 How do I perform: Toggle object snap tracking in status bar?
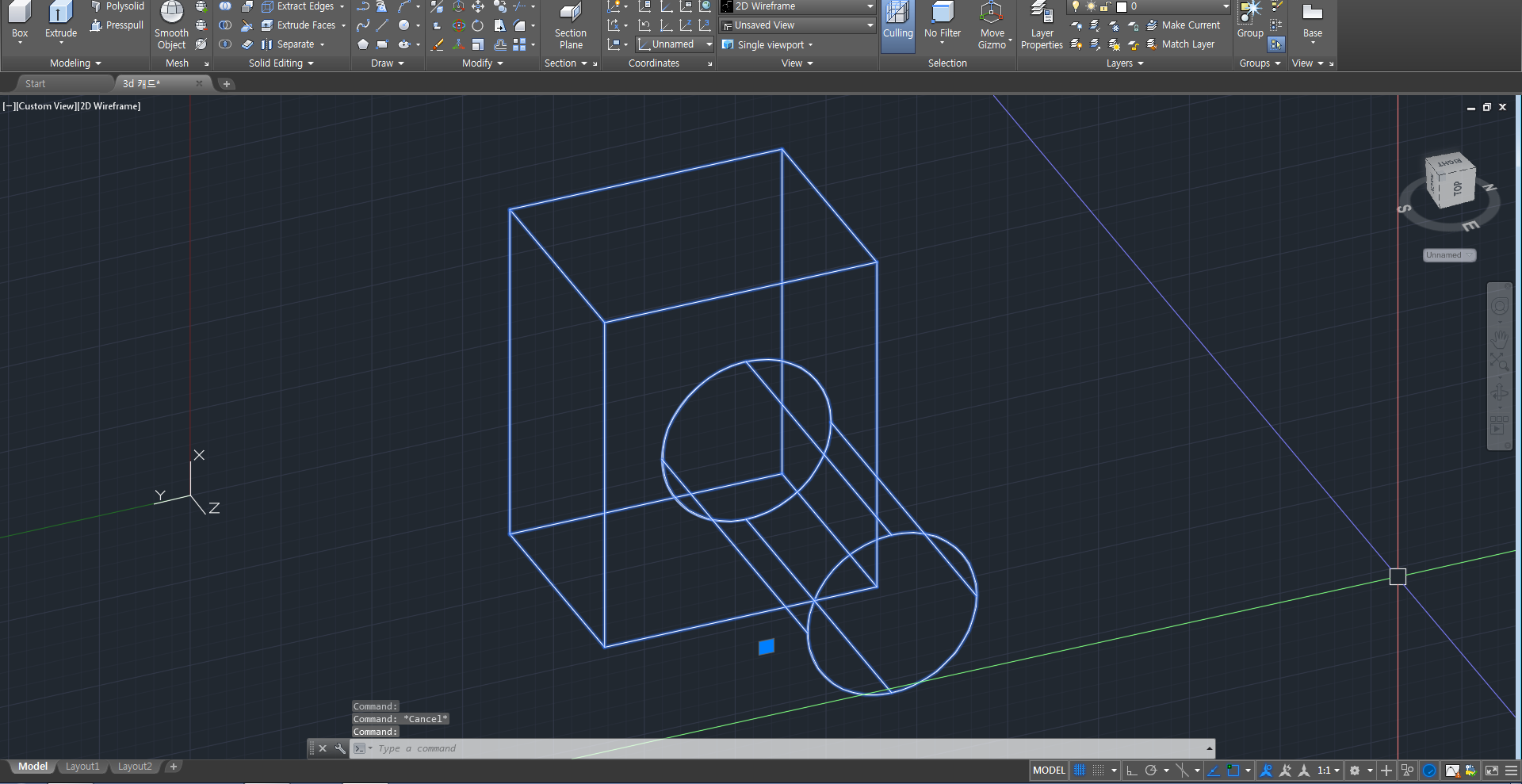point(1214,771)
